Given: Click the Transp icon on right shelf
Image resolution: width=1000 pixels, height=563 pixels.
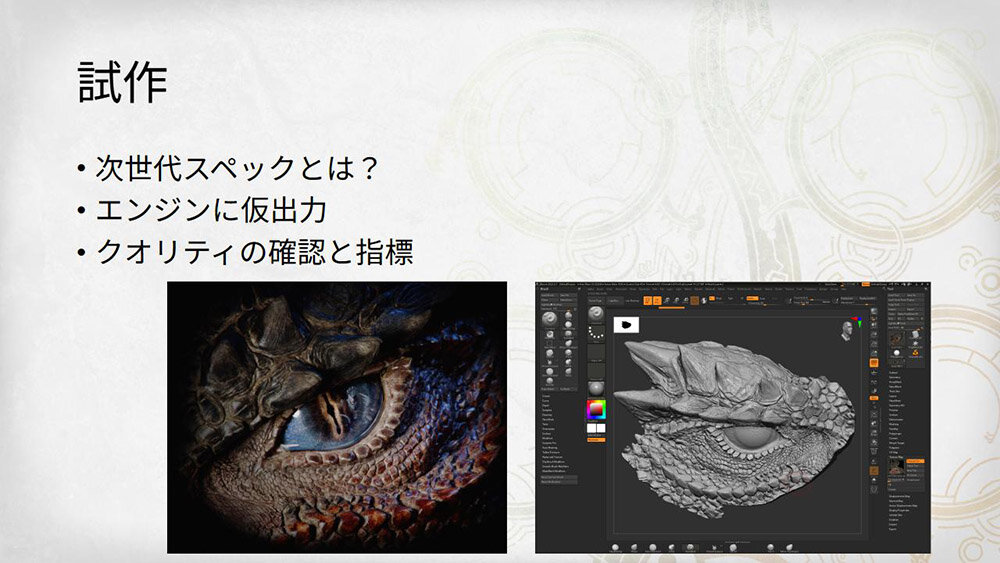Looking at the screenshot, I should (x=874, y=461).
